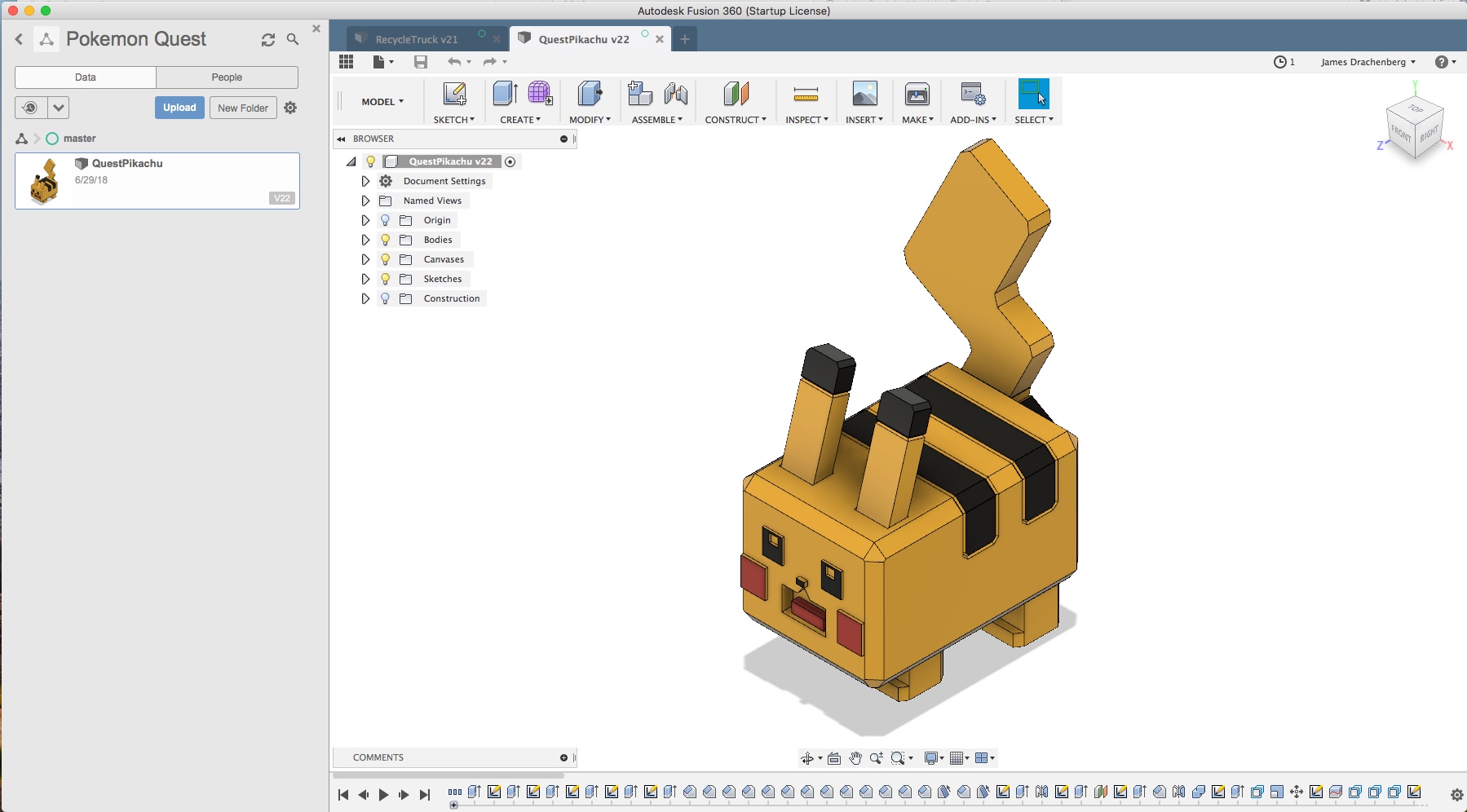Close the data panel
Screen dimensions: 1467x812
click(x=316, y=29)
